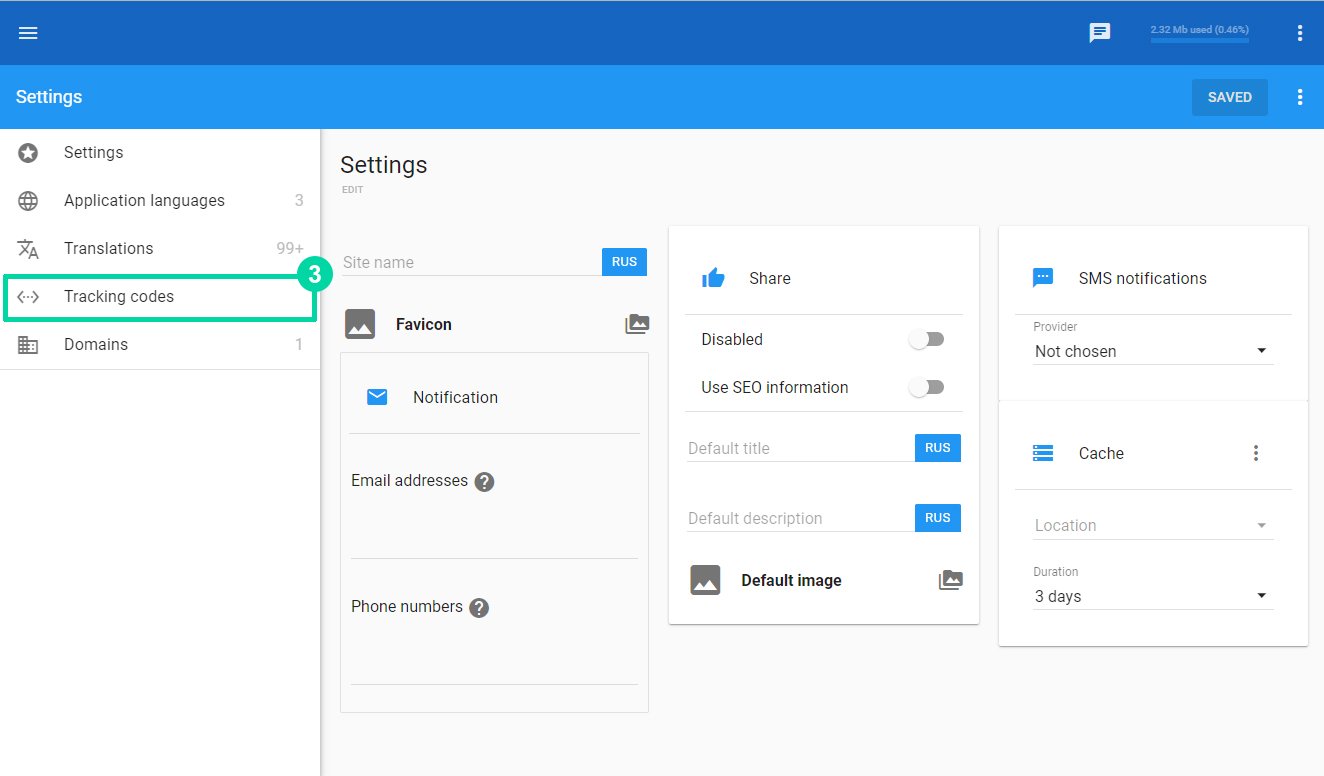
Task: Click the storage usage progress bar
Action: point(1200,40)
